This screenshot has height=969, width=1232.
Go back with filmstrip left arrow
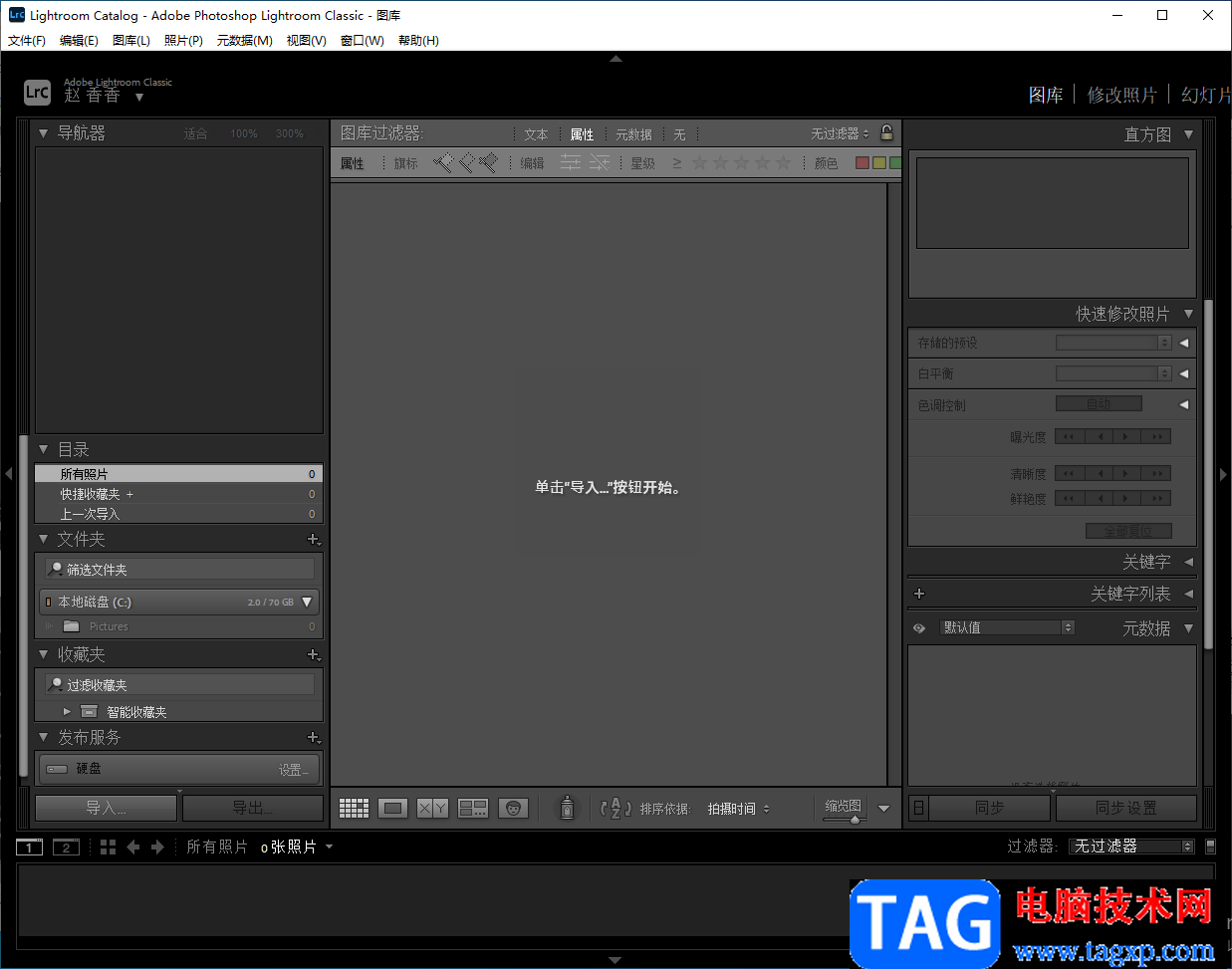point(132,847)
